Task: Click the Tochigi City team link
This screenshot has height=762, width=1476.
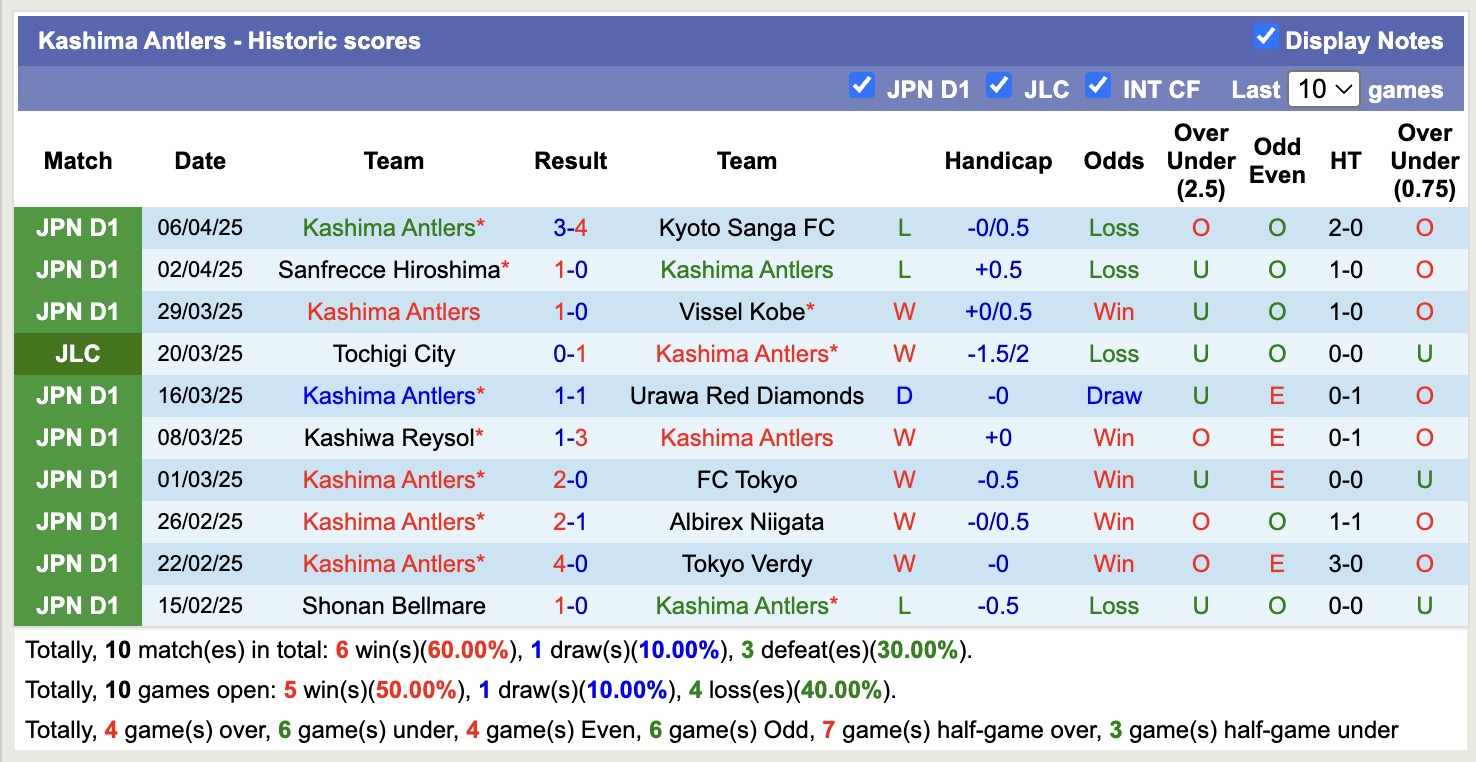Action: 394,353
